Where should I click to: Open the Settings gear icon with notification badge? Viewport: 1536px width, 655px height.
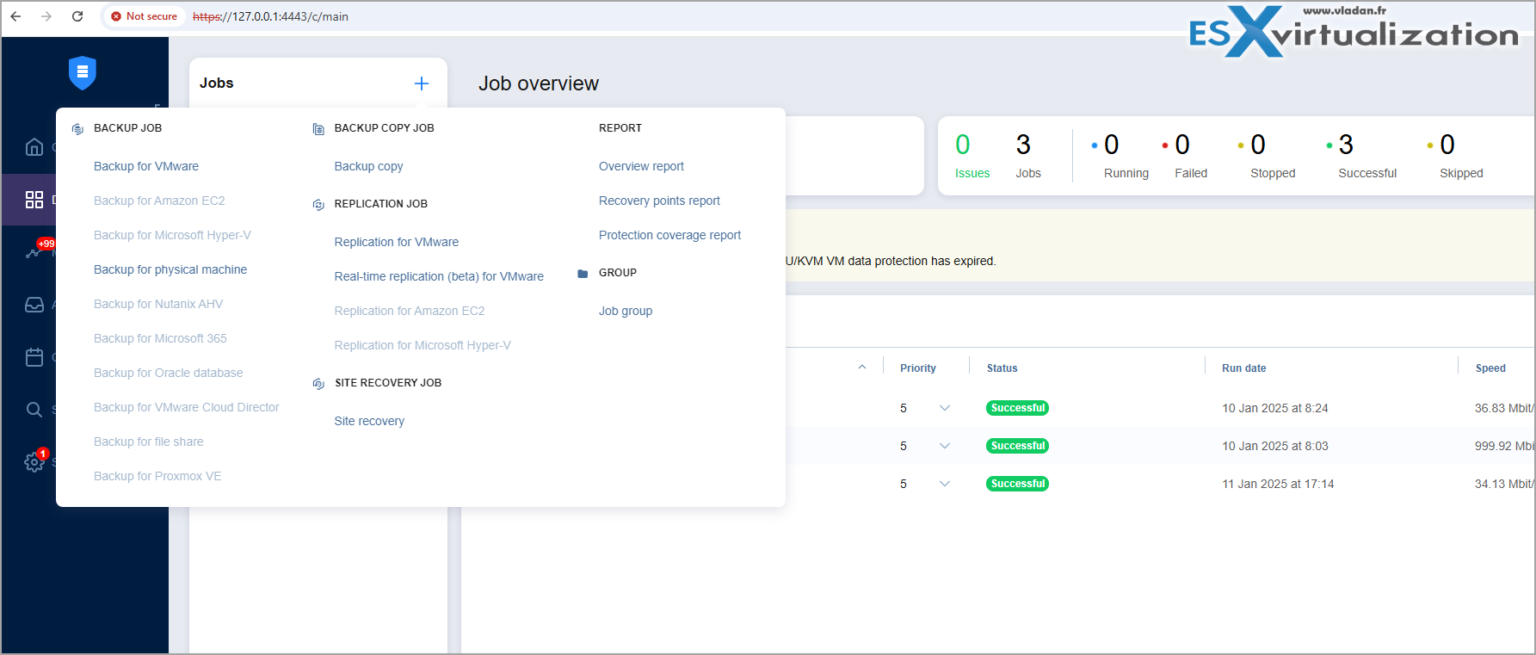33,462
